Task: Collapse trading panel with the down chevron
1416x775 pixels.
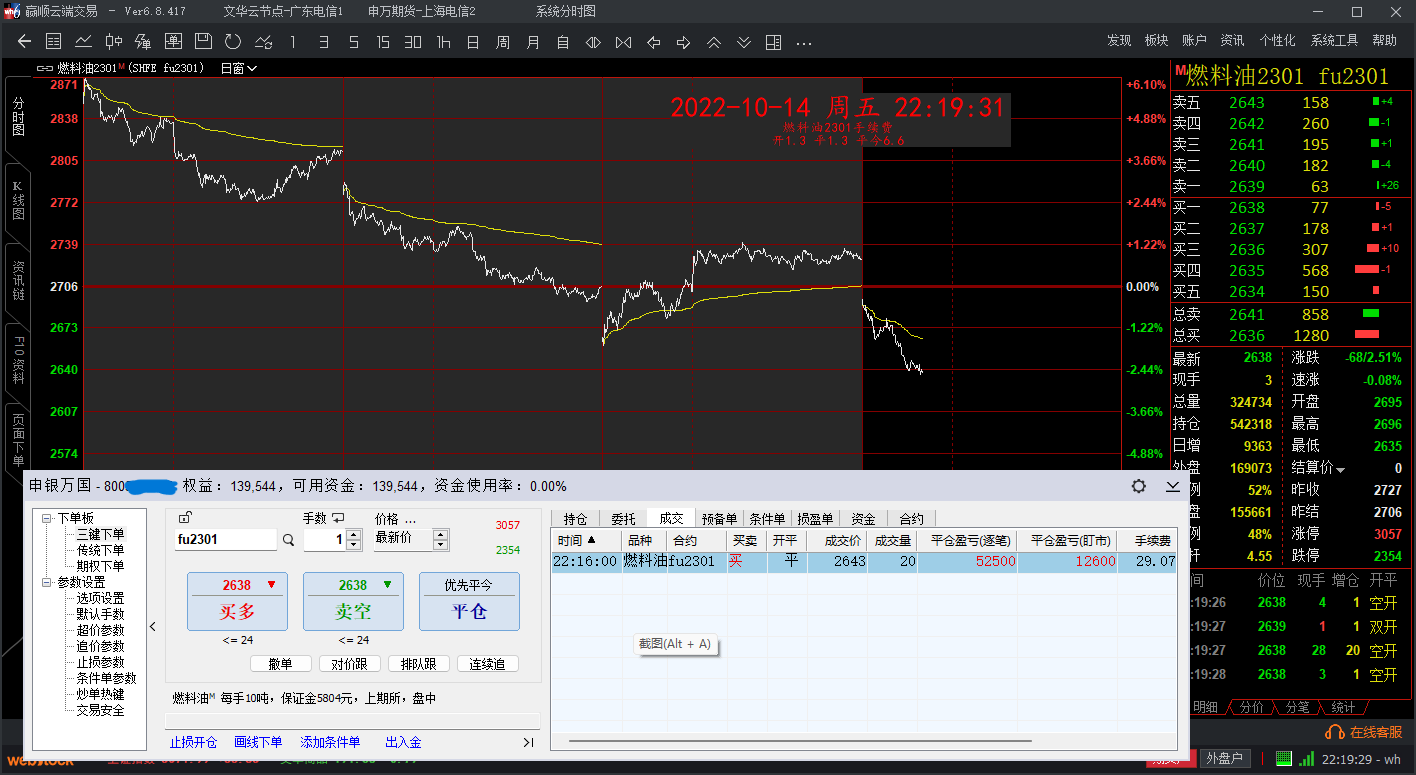Action: click(x=1173, y=486)
